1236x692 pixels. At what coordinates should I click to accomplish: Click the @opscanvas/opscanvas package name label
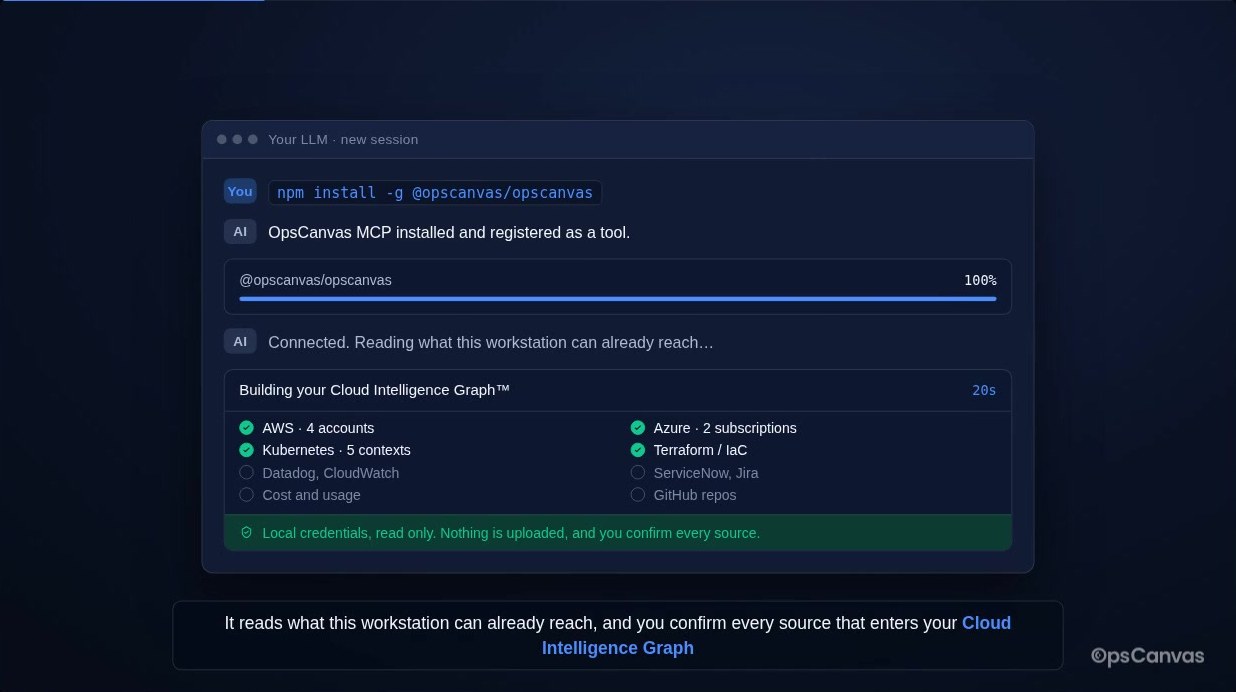tap(315, 280)
